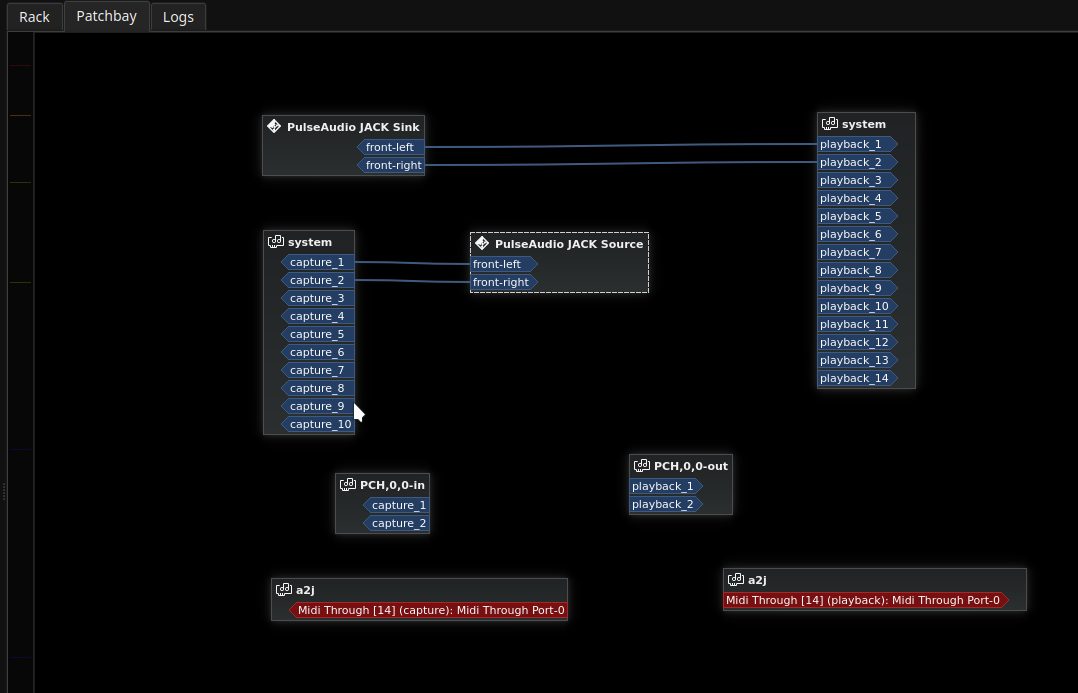This screenshot has width=1078, height=693.
Task: Select system playback_3 port
Action: pyautogui.click(x=857, y=180)
